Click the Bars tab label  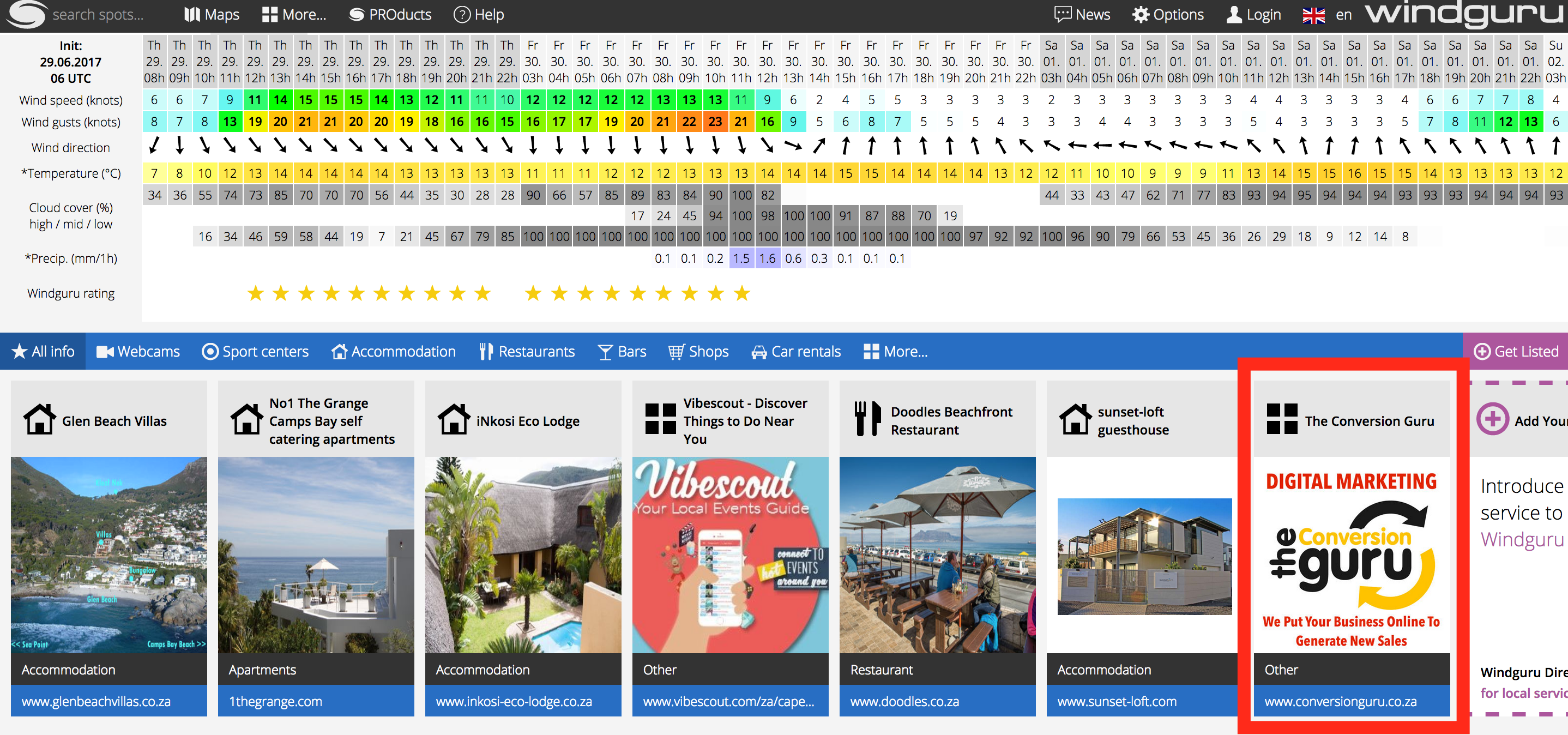pos(632,351)
